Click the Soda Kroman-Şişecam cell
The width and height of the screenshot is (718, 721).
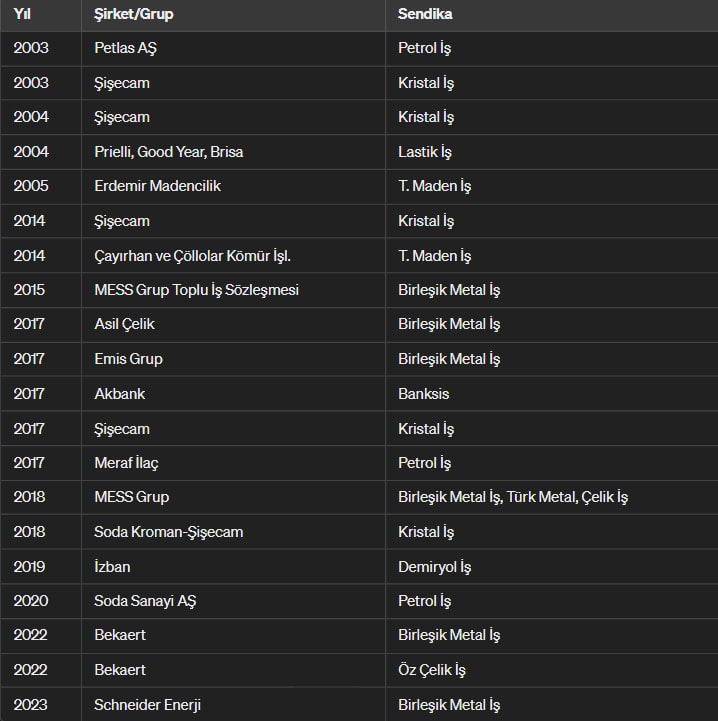click(x=168, y=532)
